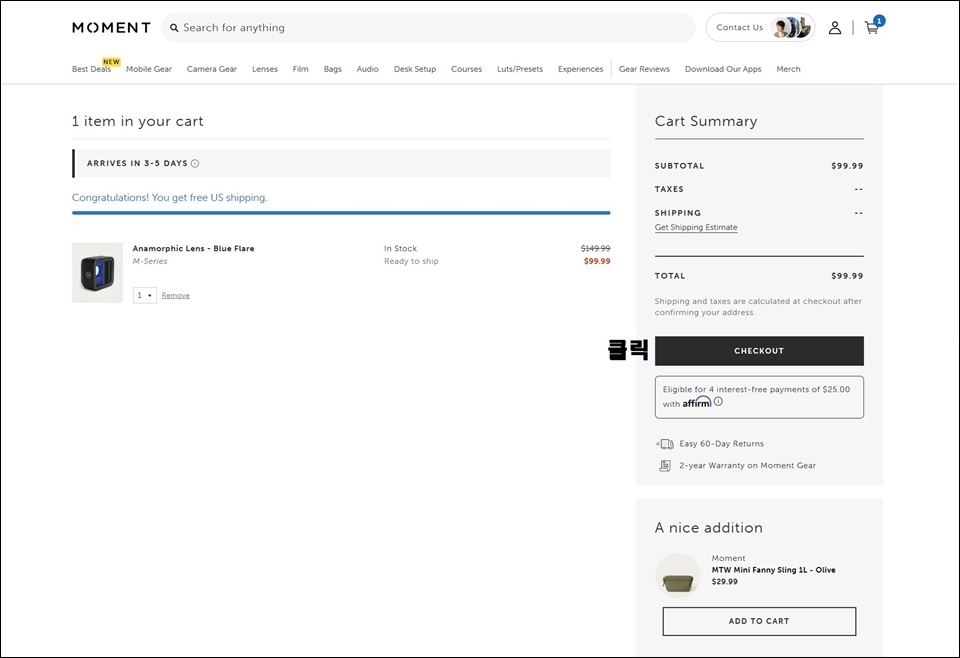Click the $29.99 Fanny Sling price
960x658 pixels.
tap(724, 581)
